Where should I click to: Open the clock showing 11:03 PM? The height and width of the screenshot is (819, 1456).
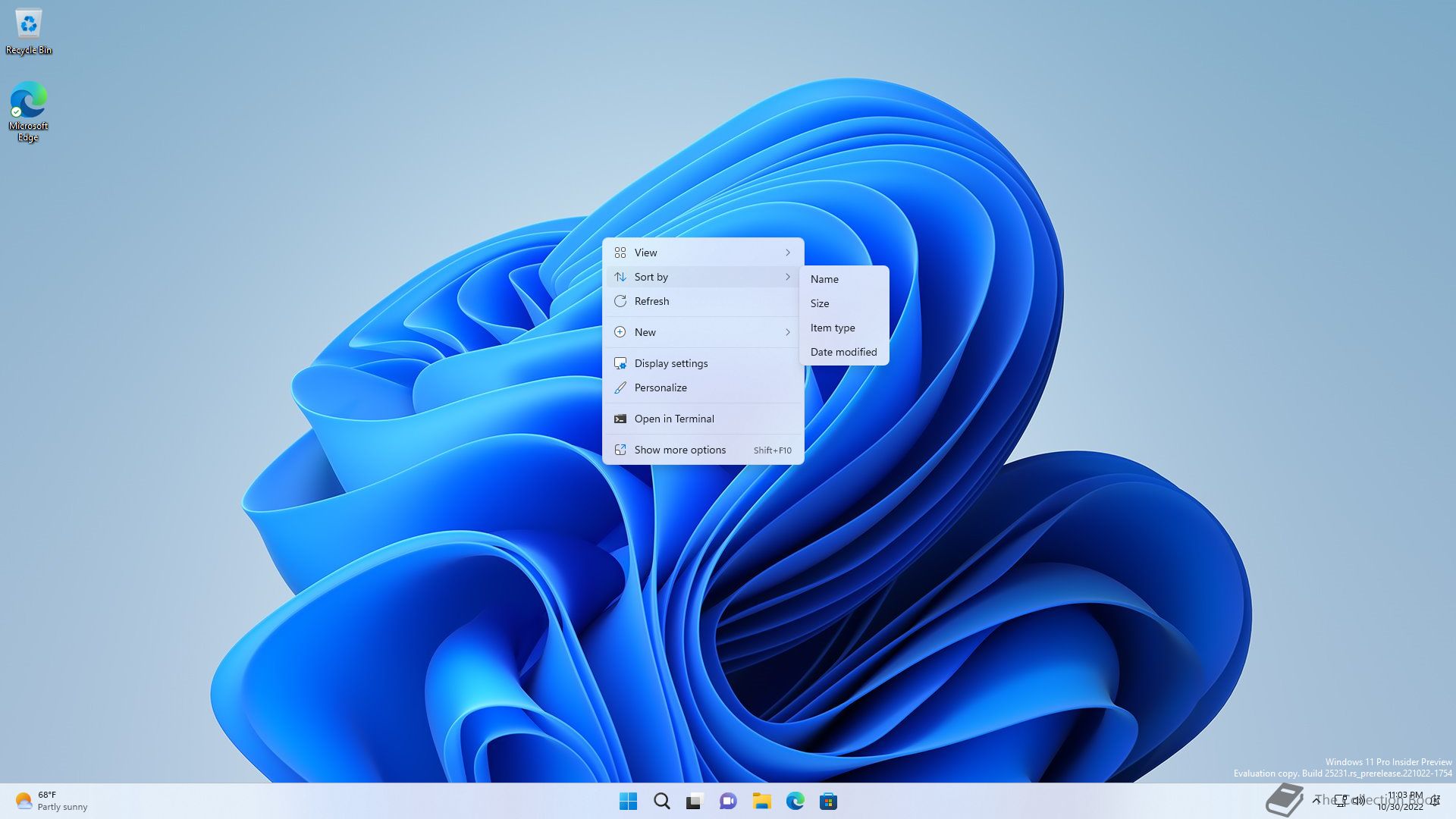(x=1400, y=801)
